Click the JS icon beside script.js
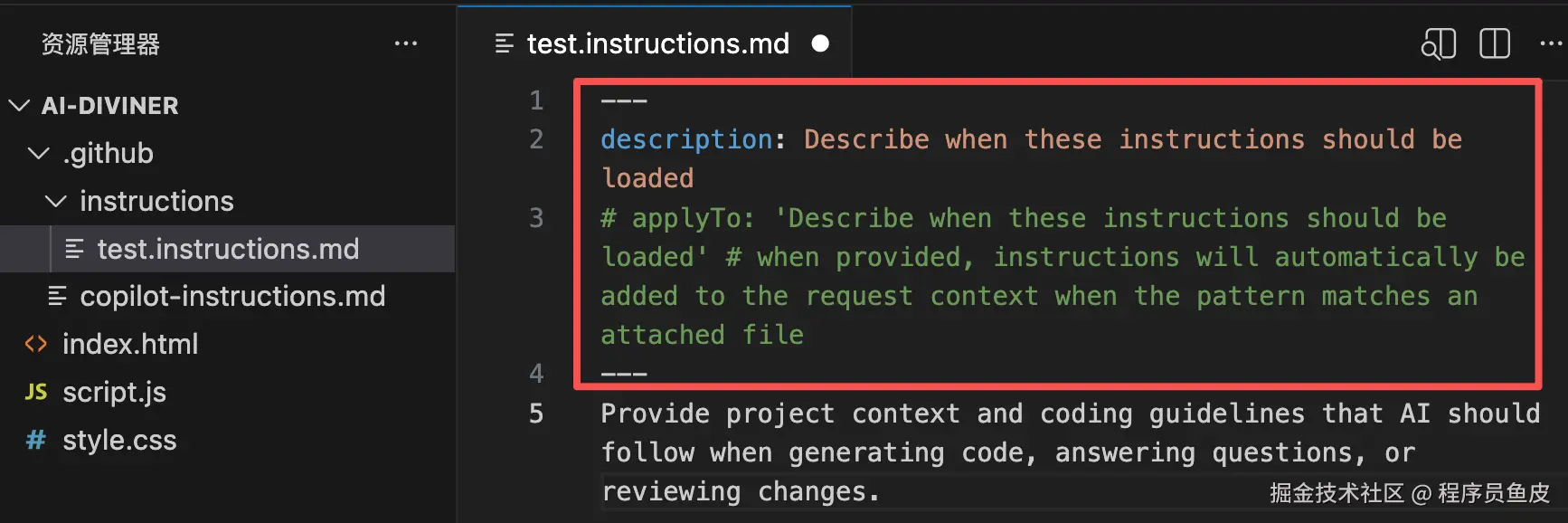The height and width of the screenshot is (523, 1568). coord(35,392)
